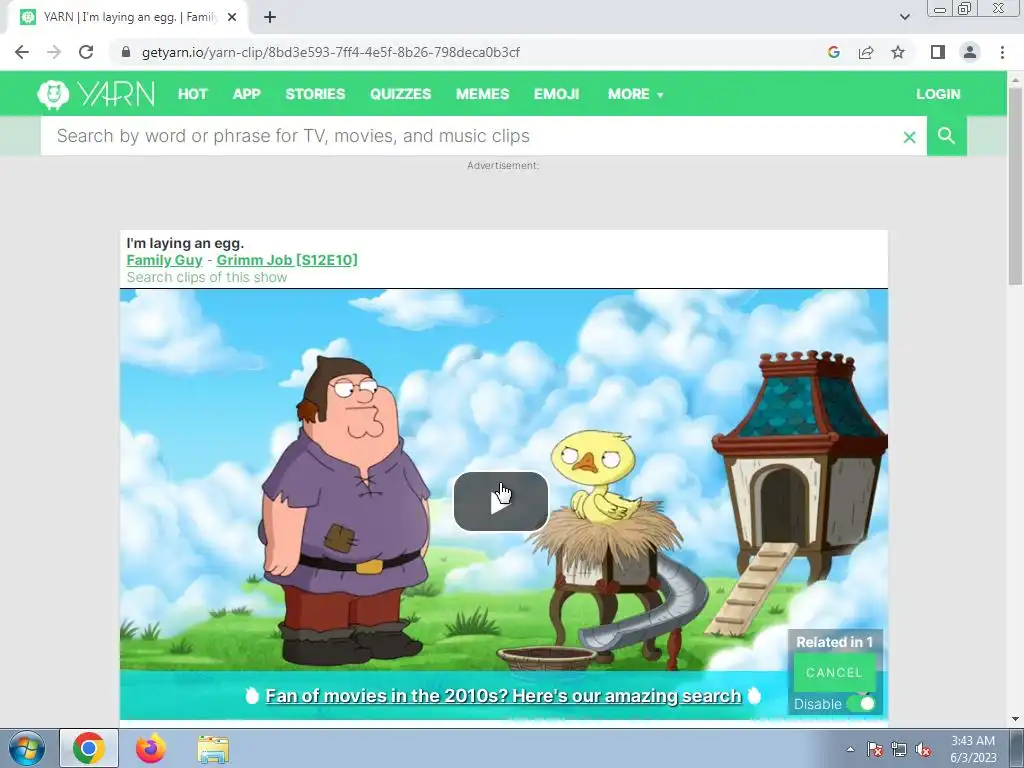Open File Explorer from taskbar
Screen dimensions: 1024x768
click(213, 749)
